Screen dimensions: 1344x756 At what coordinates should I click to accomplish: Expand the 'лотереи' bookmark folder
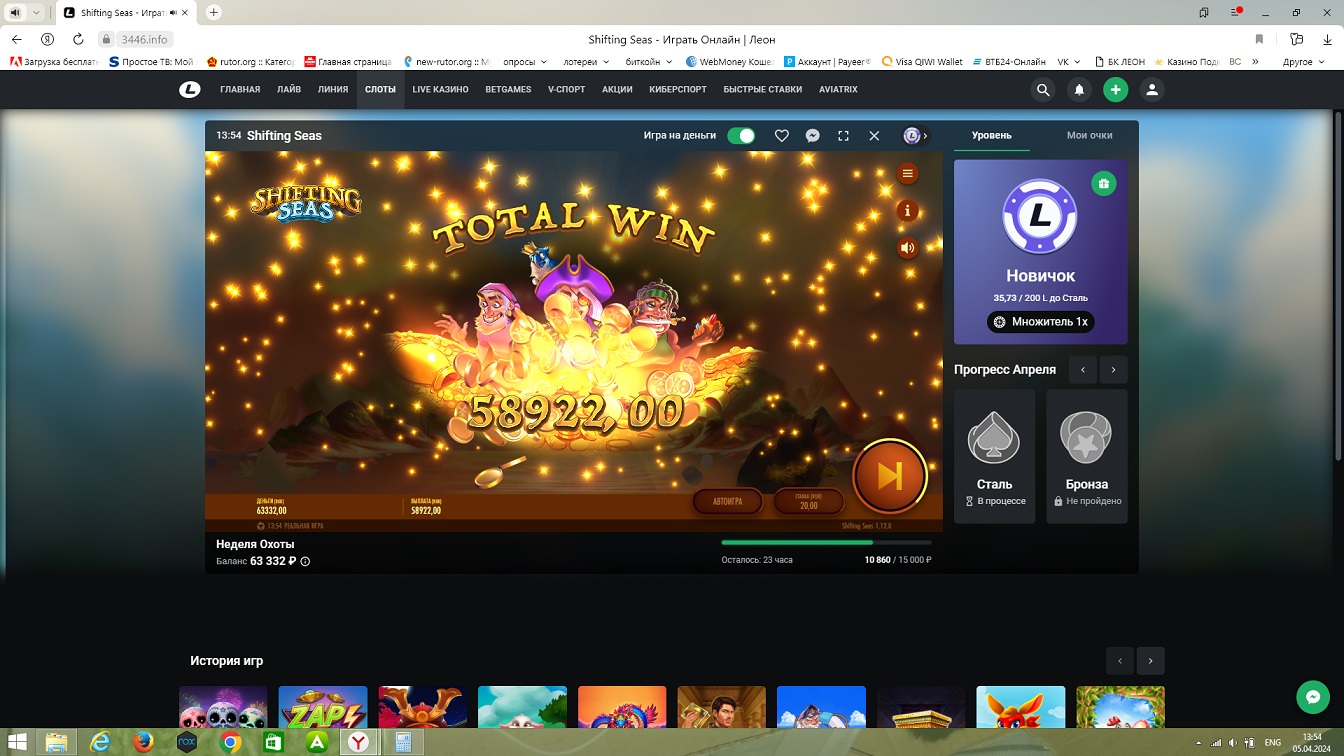(x=586, y=62)
